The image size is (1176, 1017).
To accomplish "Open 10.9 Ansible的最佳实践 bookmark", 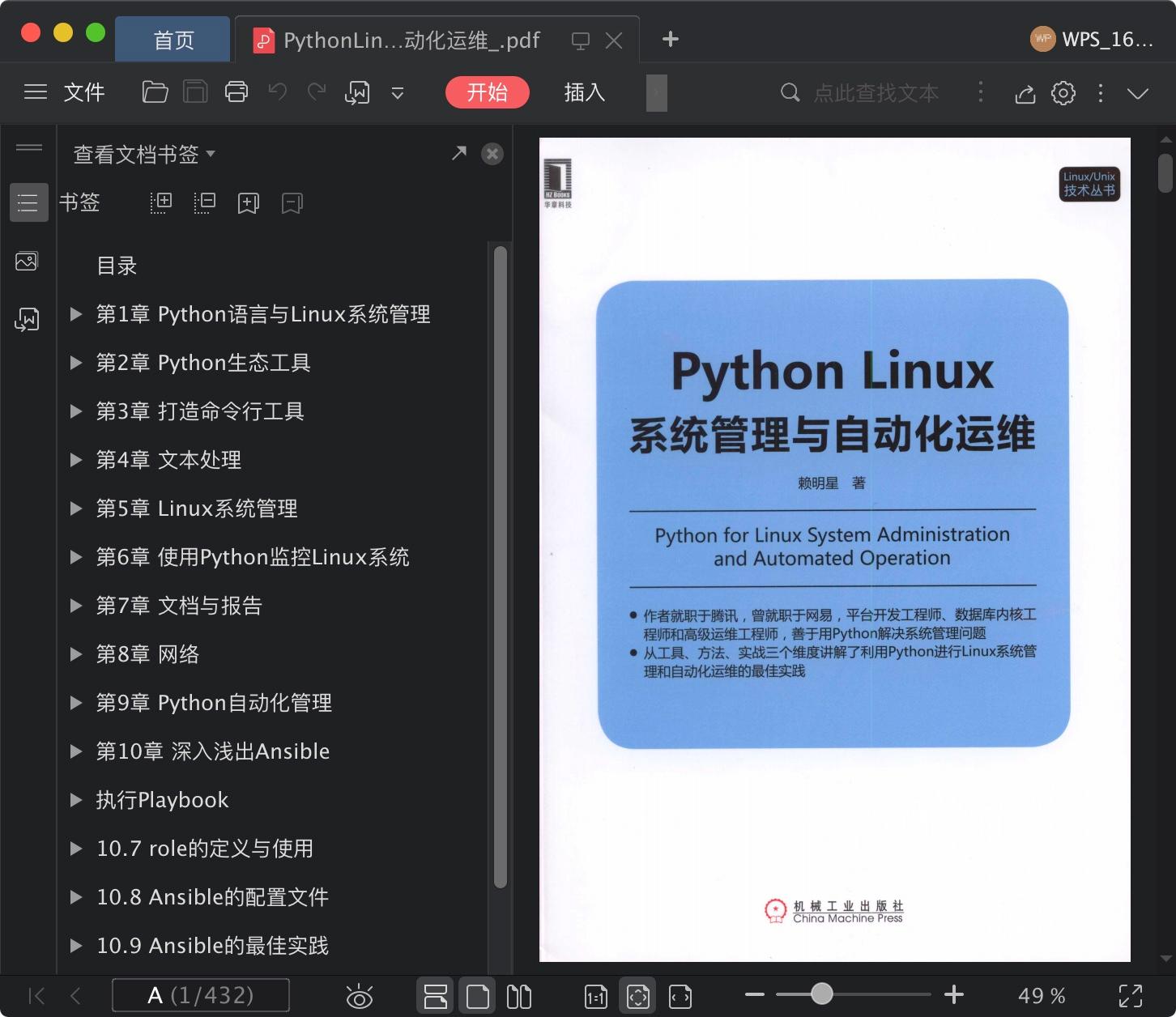I will click(212, 946).
